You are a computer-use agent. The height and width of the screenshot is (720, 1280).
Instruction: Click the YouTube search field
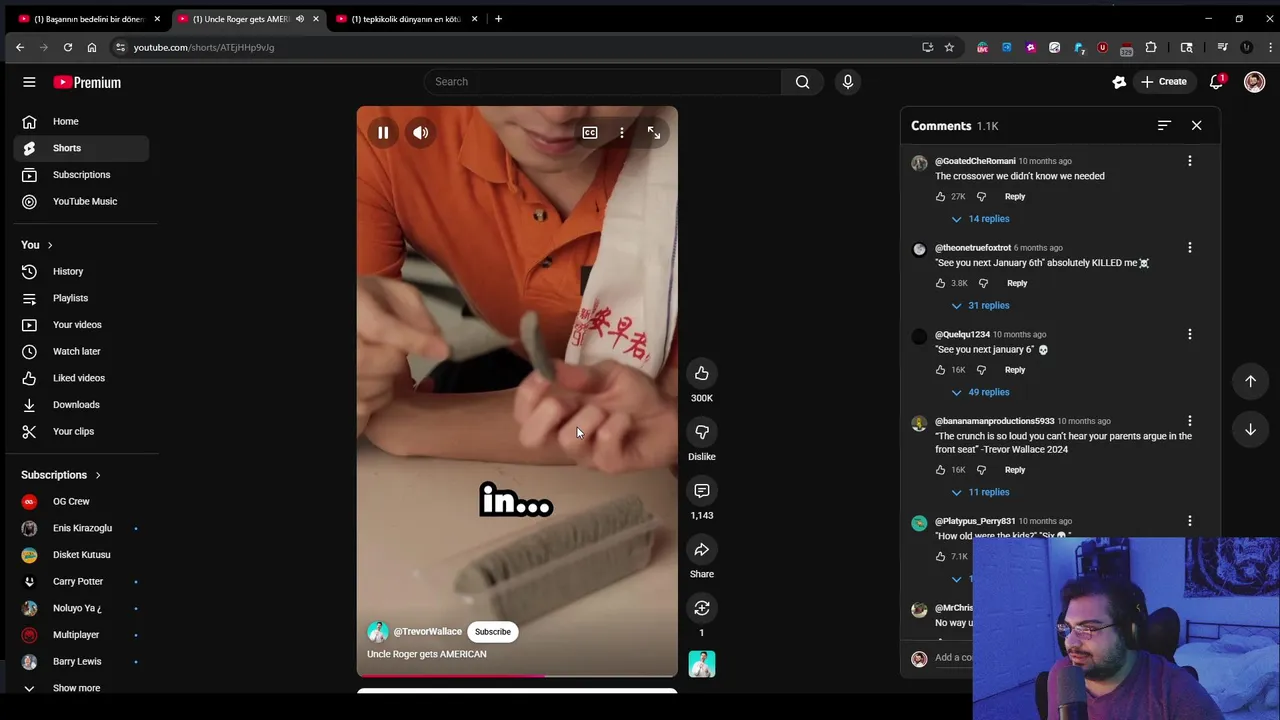point(603,82)
